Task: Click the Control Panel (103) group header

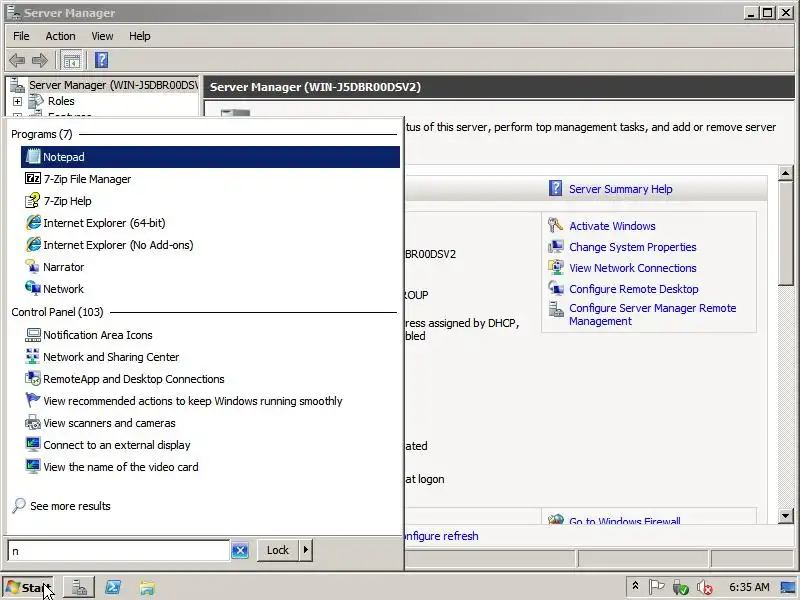Action: coord(57,312)
